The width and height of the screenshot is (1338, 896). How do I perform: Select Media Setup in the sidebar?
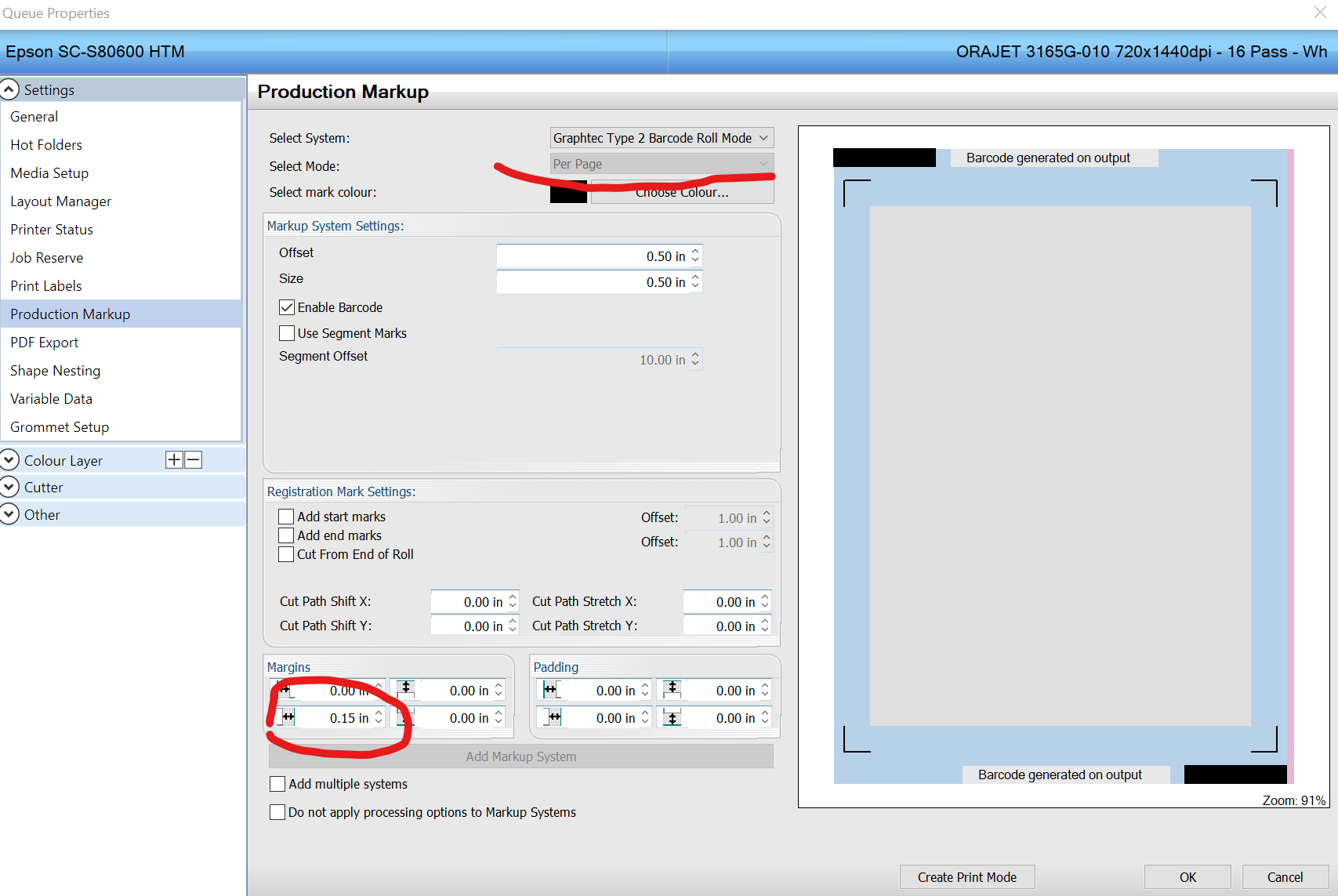(x=49, y=172)
